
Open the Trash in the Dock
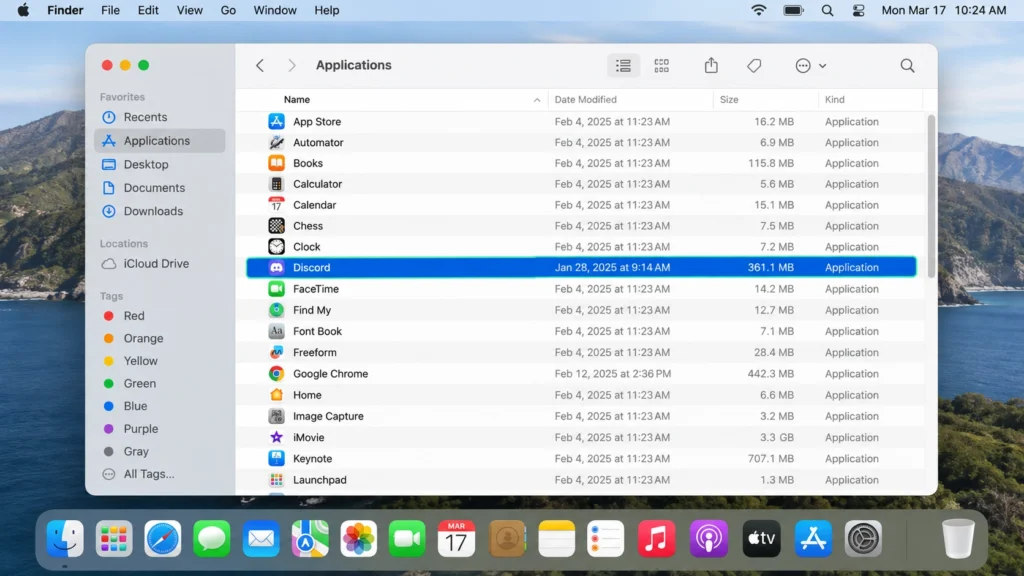[958, 539]
